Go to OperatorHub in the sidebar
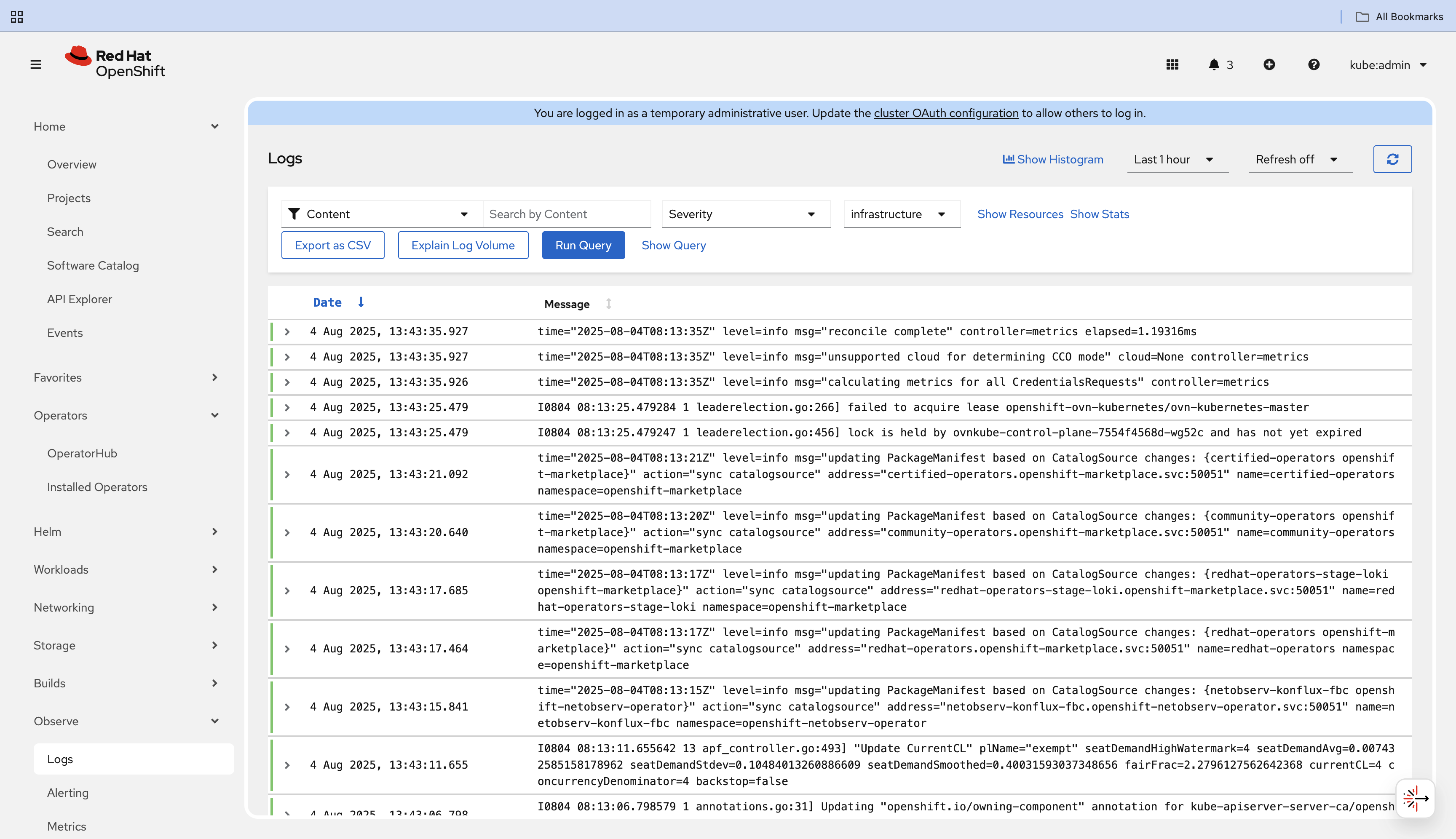 pyautogui.click(x=82, y=454)
